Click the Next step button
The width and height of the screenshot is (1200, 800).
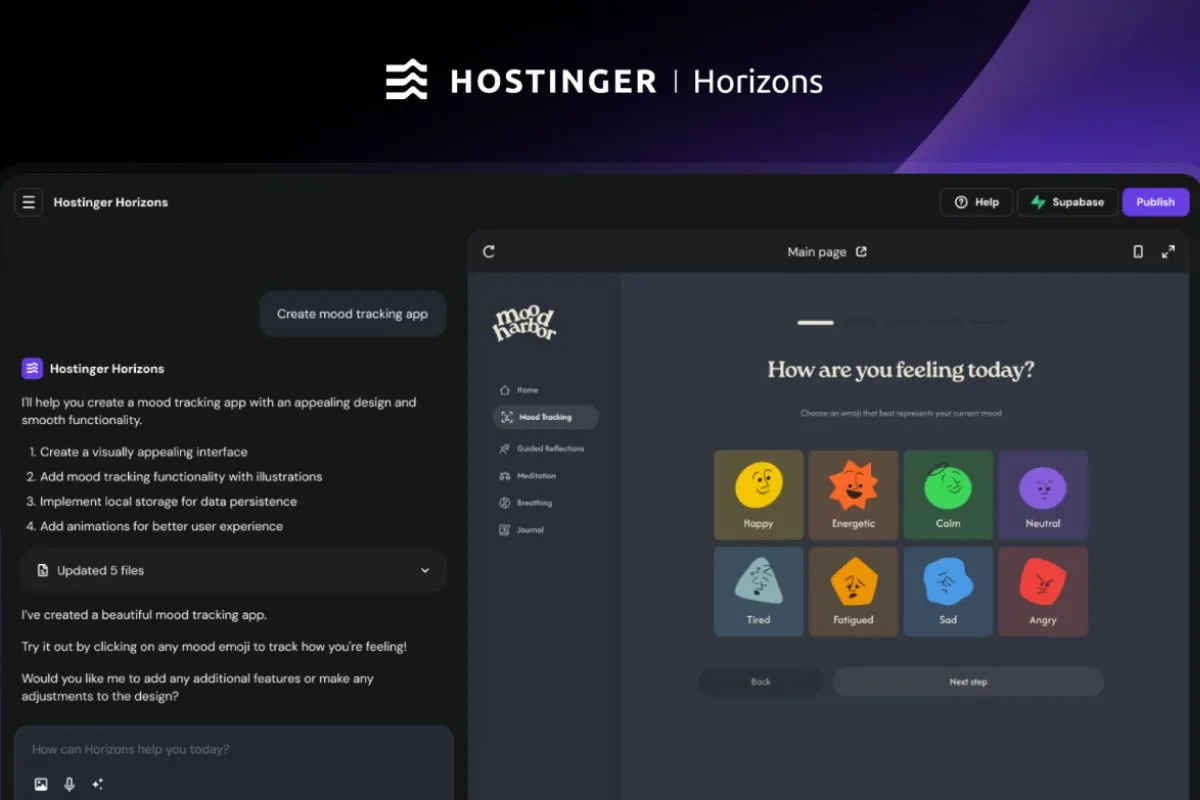point(968,682)
